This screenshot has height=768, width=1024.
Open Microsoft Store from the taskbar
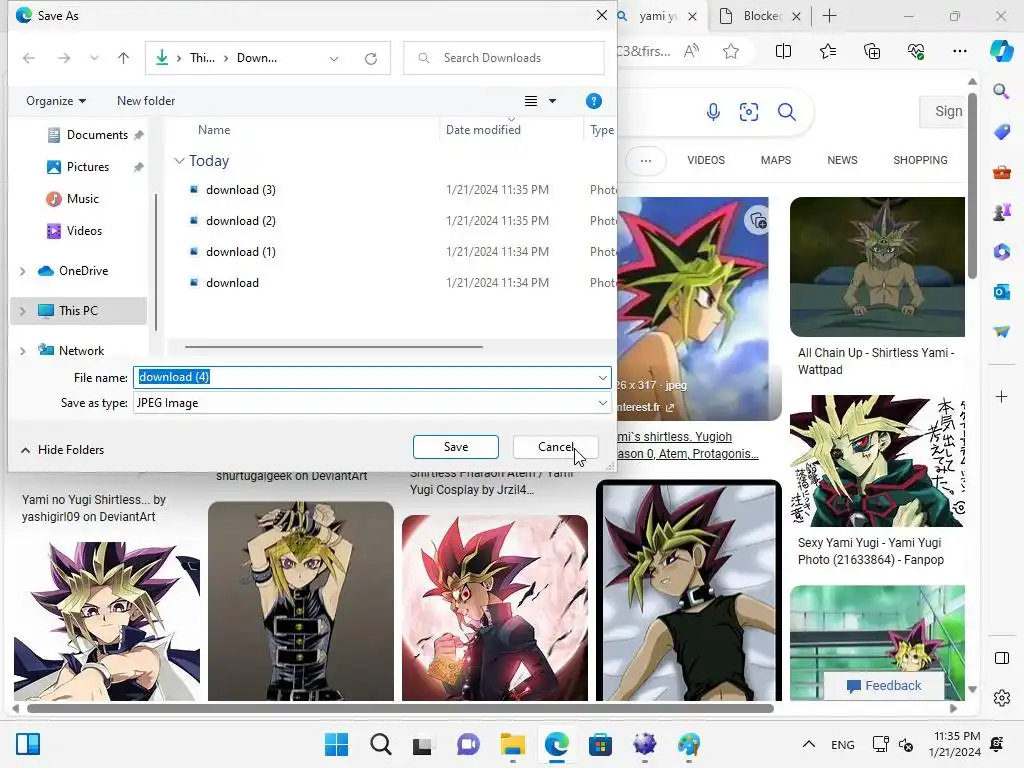(x=600, y=744)
